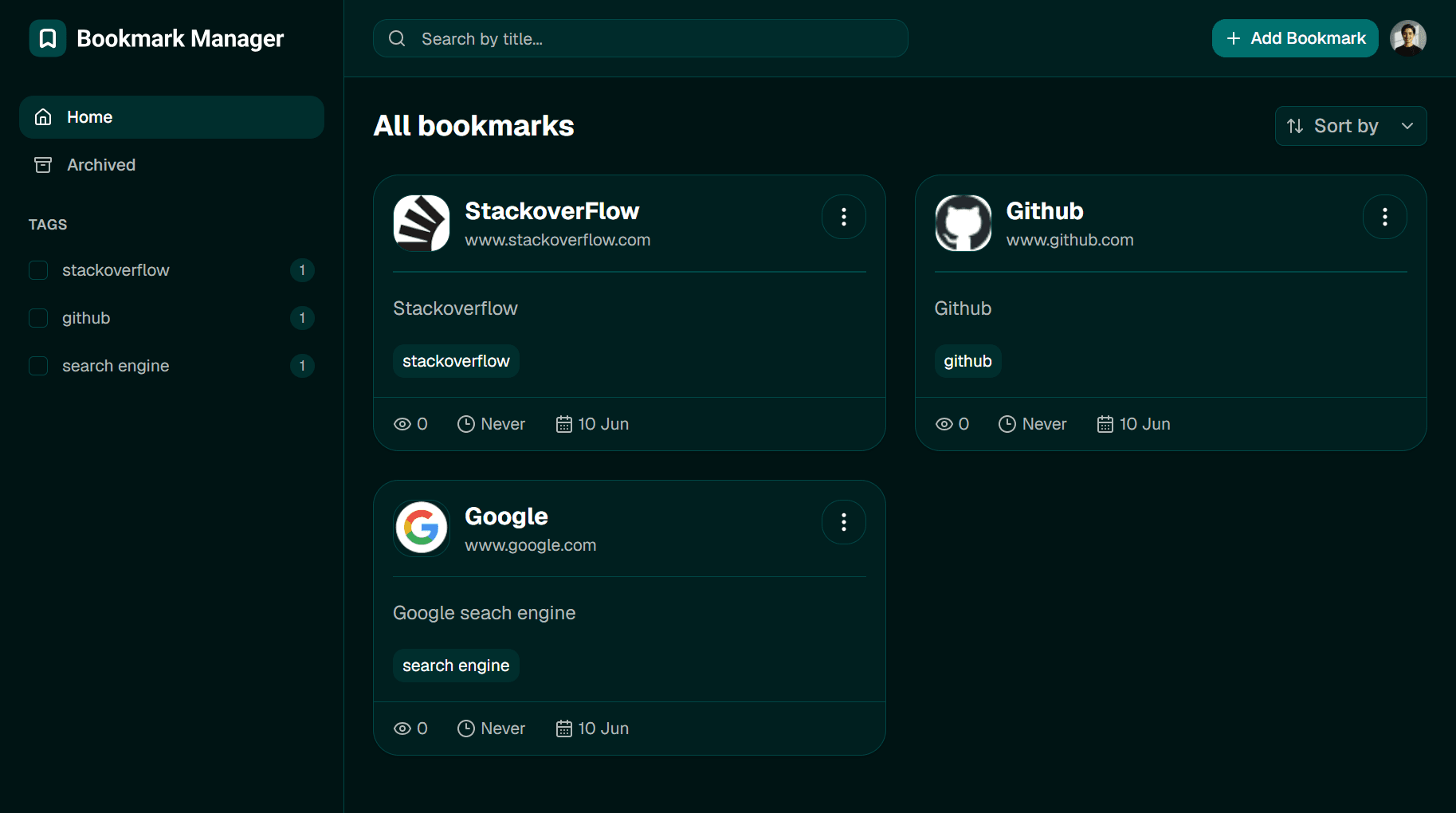The width and height of the screenshot is (1456, 813).
Task: Click '10 Jun' date on Github card
Action: (x=1144, y=424)
